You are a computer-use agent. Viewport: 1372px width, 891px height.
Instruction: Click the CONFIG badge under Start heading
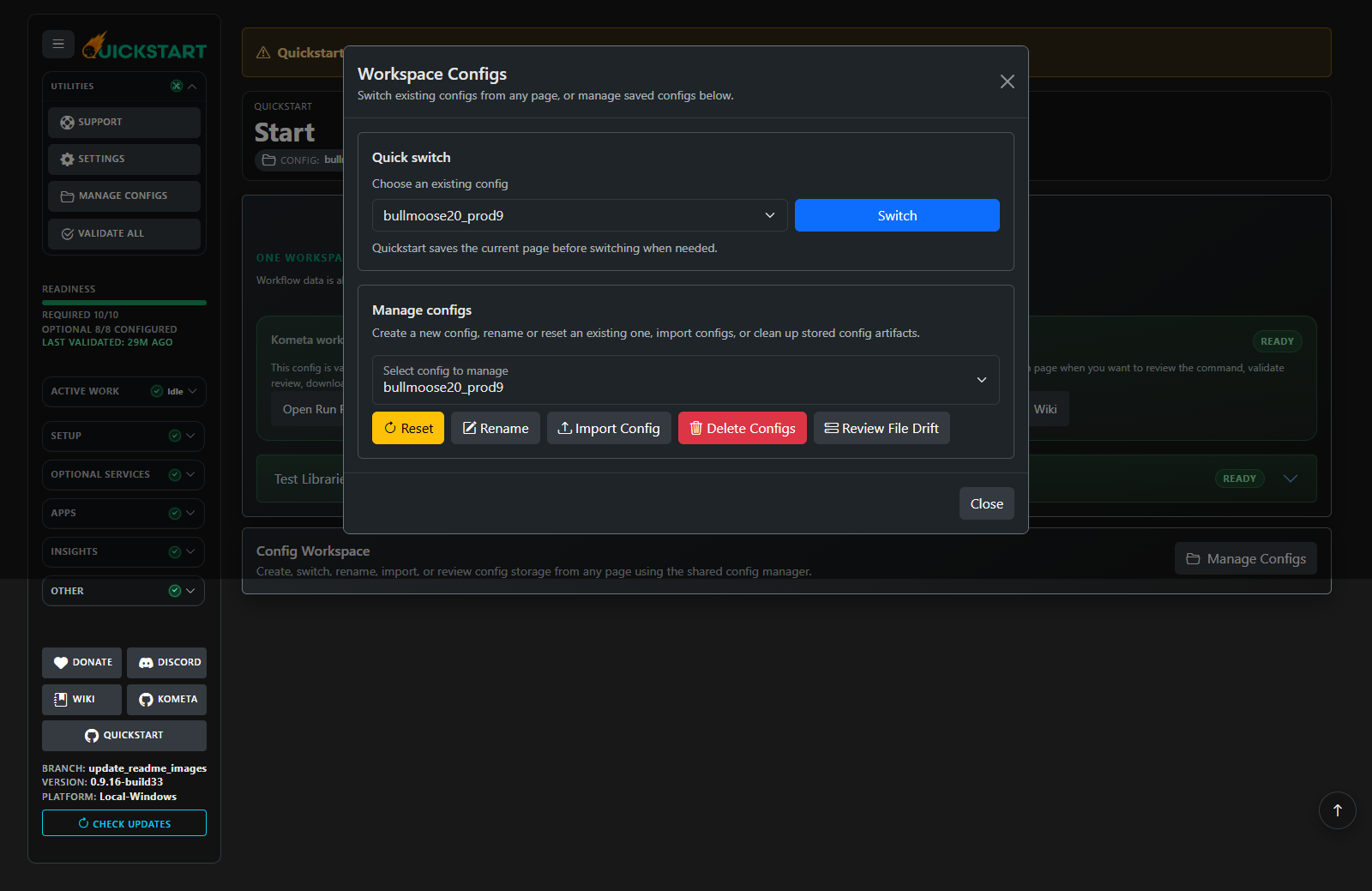pos(299,160)
